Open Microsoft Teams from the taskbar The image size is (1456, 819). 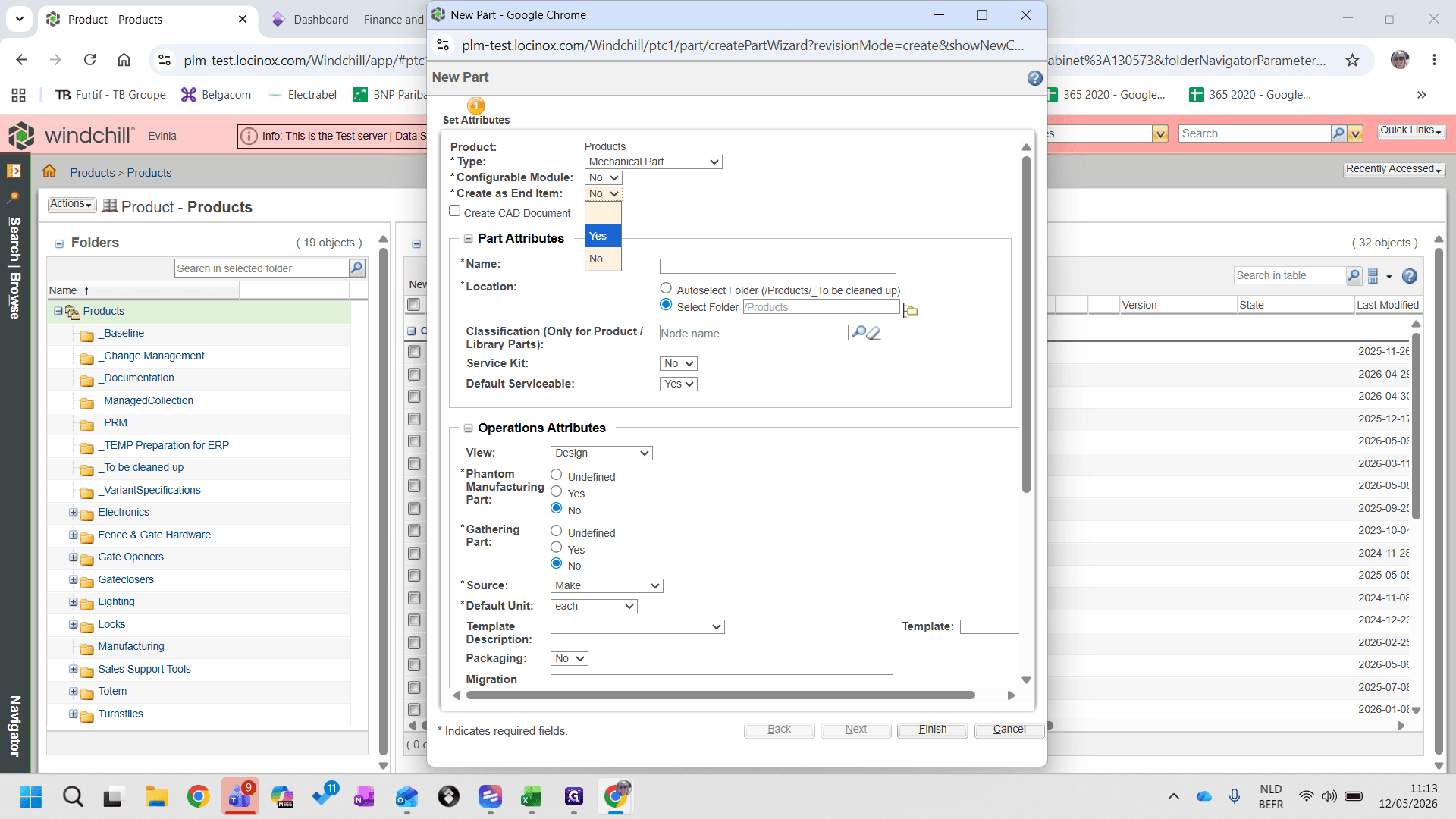click(x=240, y=796)
